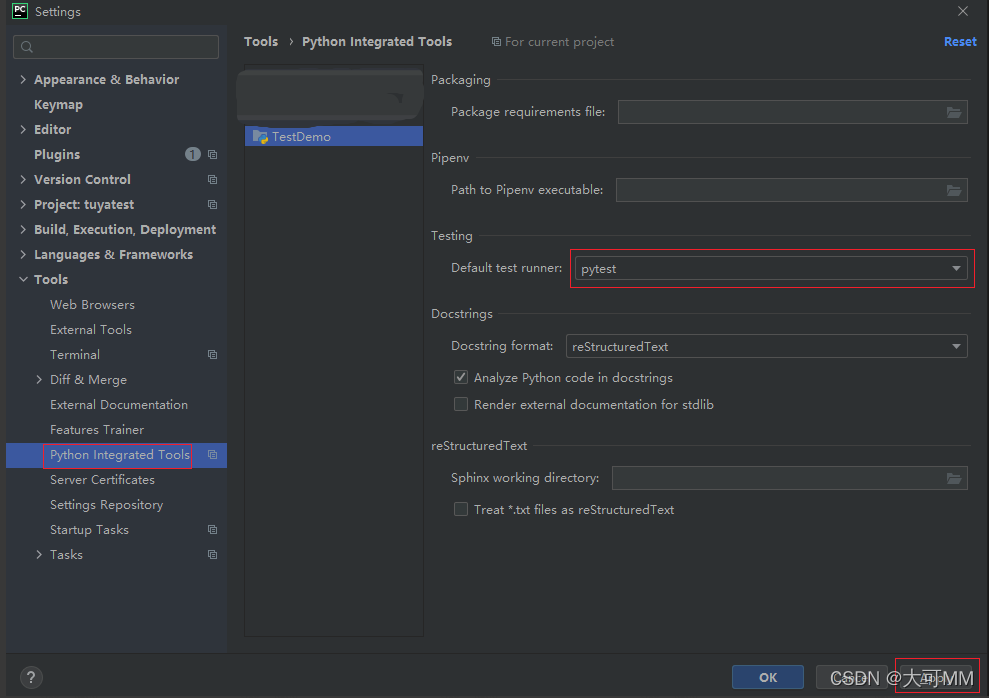
Task: Expand Build, Execution, Deployment section
Action: (x=23, y=230)
